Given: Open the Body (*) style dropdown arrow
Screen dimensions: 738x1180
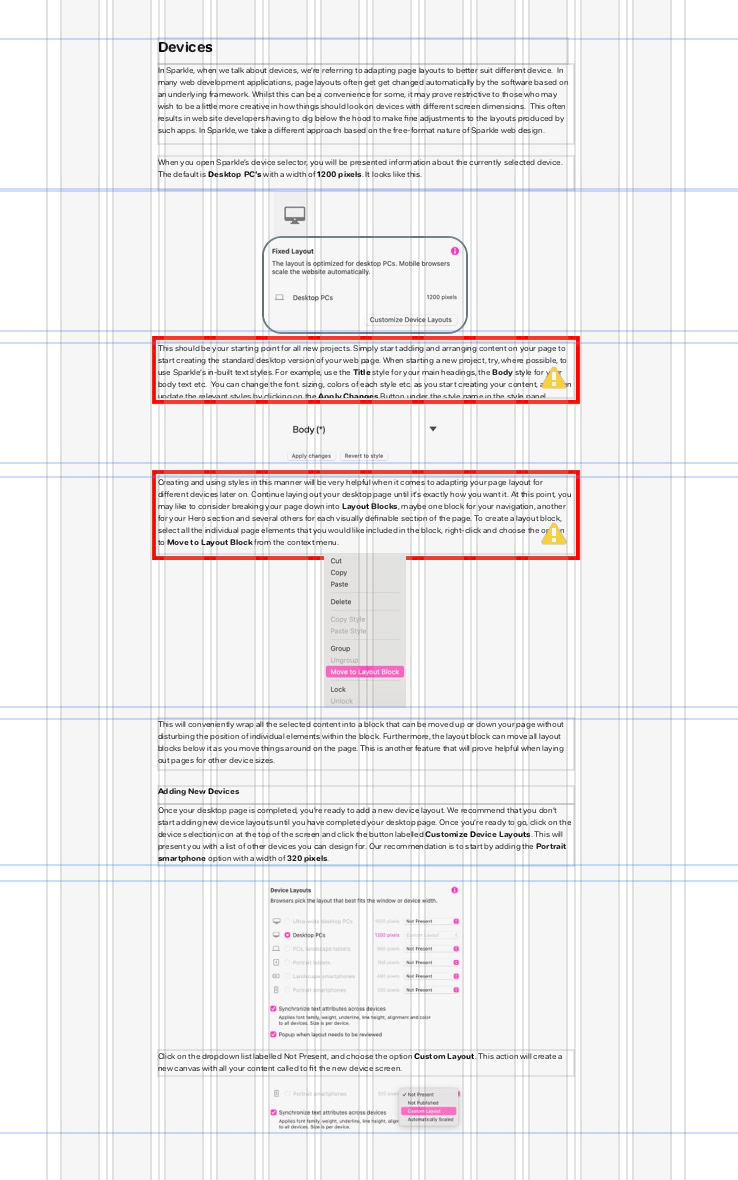Looking at the screenshot, I should tap(433, 429).
